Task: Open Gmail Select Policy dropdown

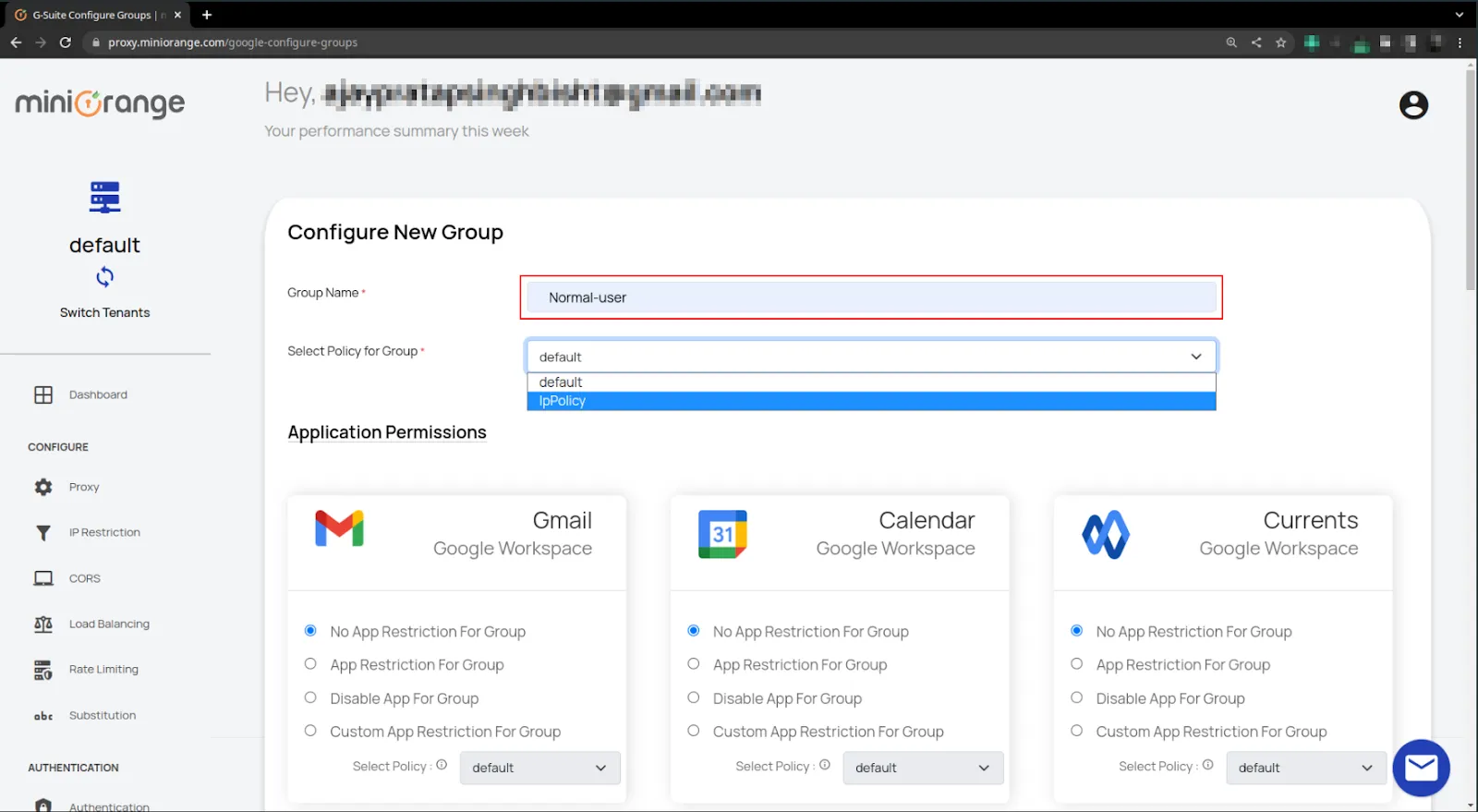Action: pos(540,768)
